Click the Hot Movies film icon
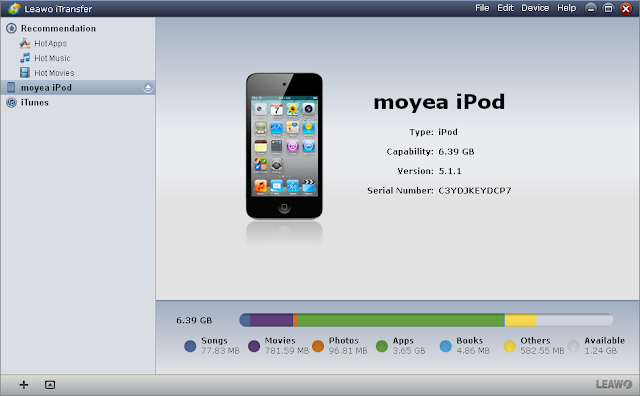This screenshot has width=640, height=396. (x=25, y=72)
